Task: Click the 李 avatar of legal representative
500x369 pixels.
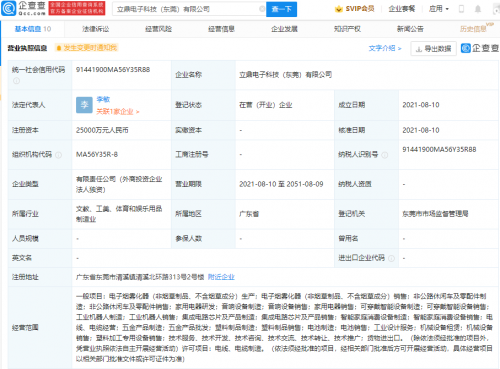Action: (x=84, y=105)
